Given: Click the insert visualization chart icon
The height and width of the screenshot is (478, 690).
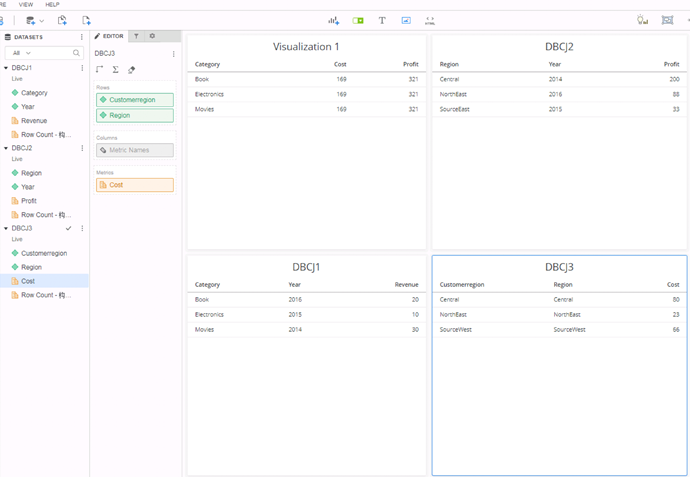Looking at the screenshot, I should point(334,20).
